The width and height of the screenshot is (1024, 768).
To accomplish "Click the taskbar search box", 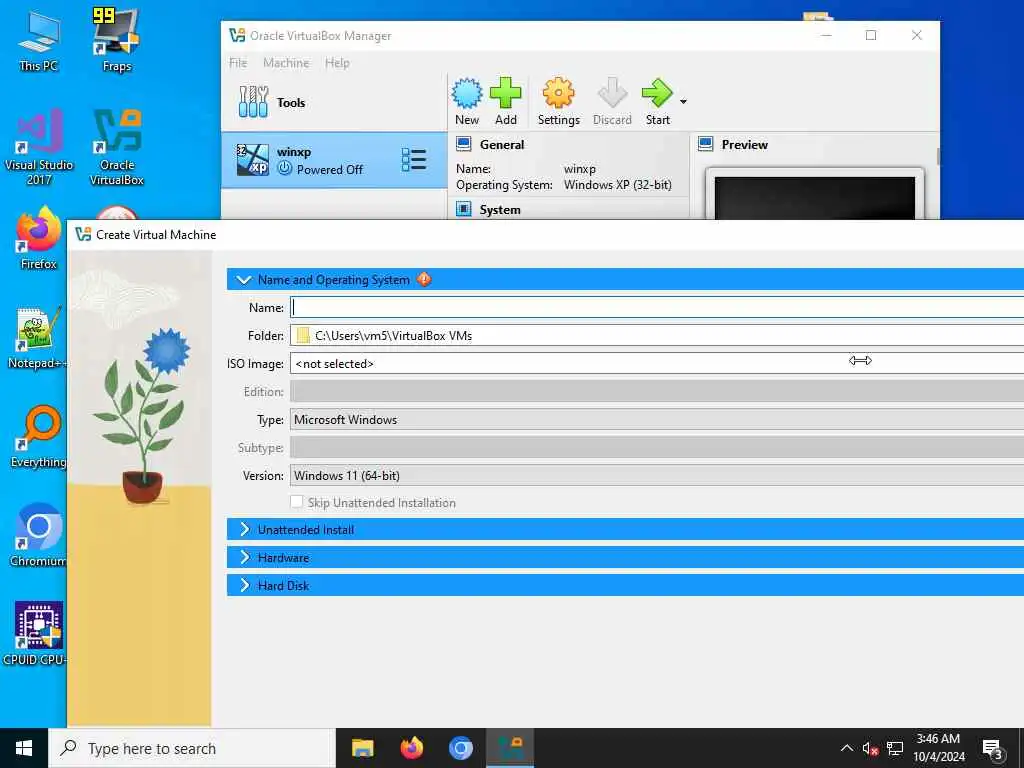I will click(x=192, y=748).
